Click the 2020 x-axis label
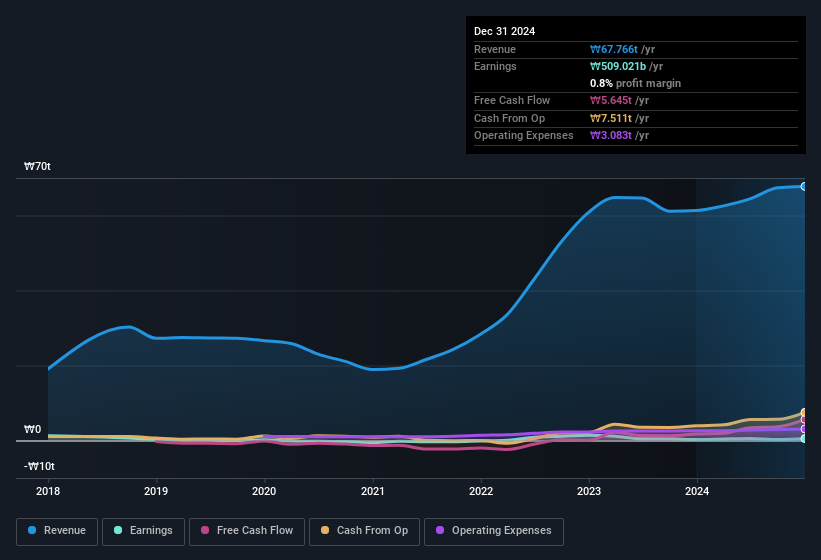 point(264,491)
